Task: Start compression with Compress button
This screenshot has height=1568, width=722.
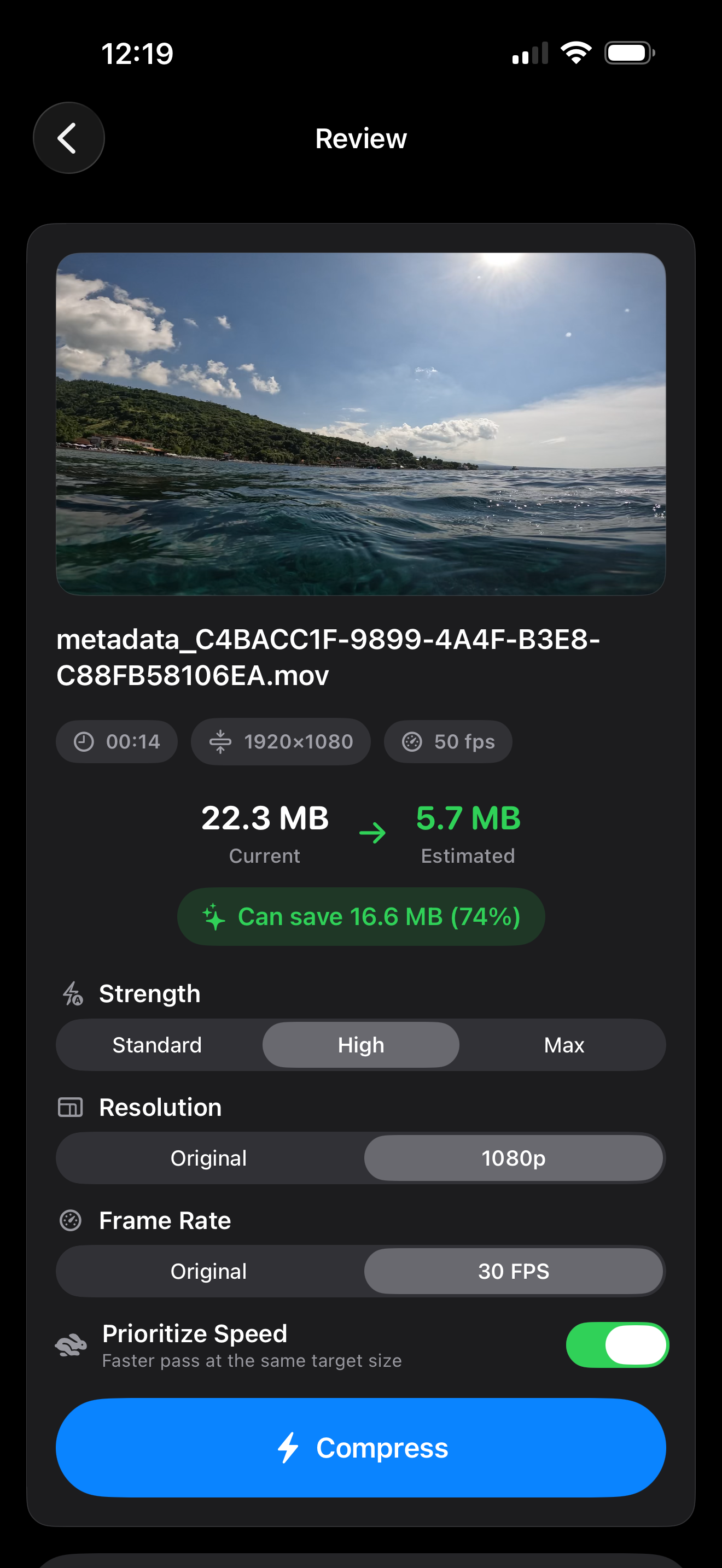Action: (x=361, y=1448)
